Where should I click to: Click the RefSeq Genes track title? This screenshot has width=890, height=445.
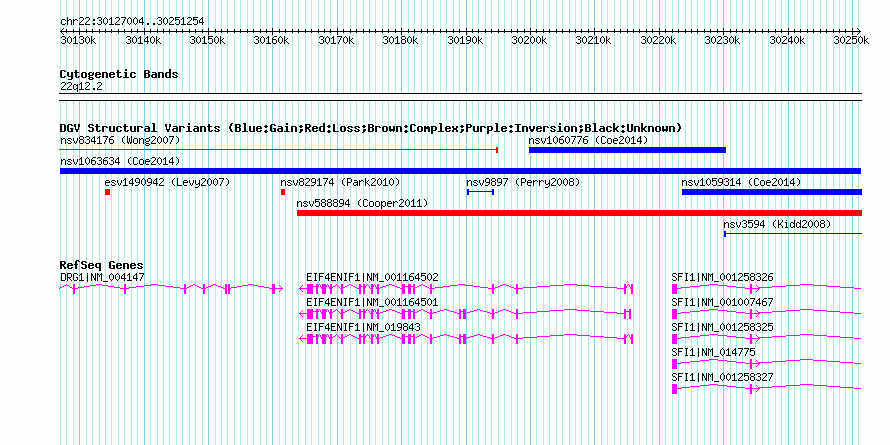pos(102,265)
